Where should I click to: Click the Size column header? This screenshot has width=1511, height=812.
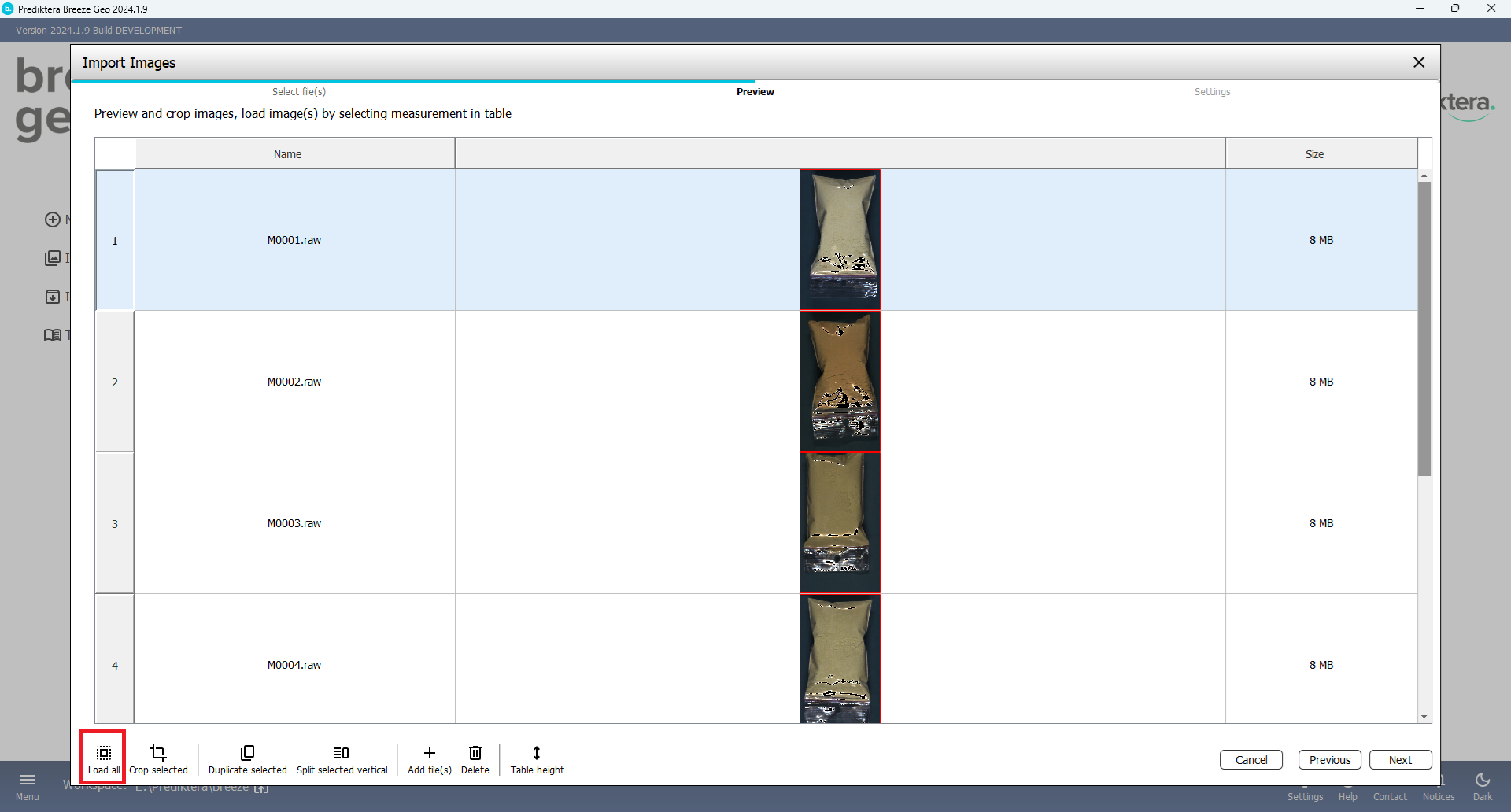click(1314, 154)
